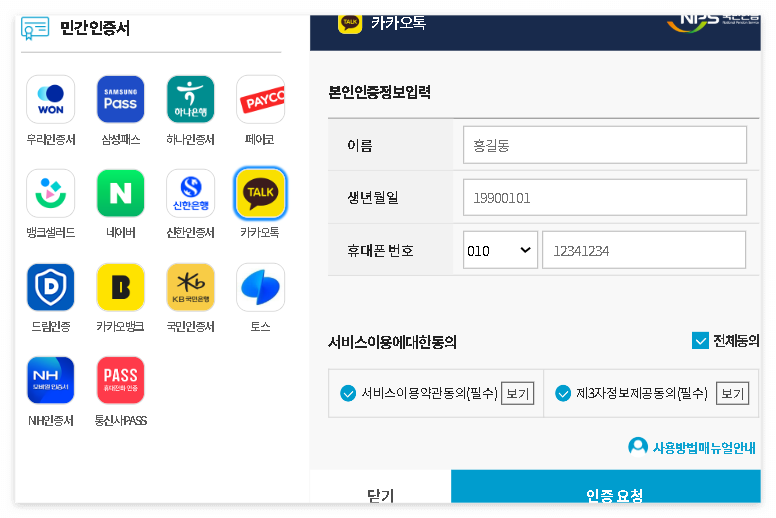Click the 삼성패스 label text
776x518 pixels.
(x=120, y=140)
